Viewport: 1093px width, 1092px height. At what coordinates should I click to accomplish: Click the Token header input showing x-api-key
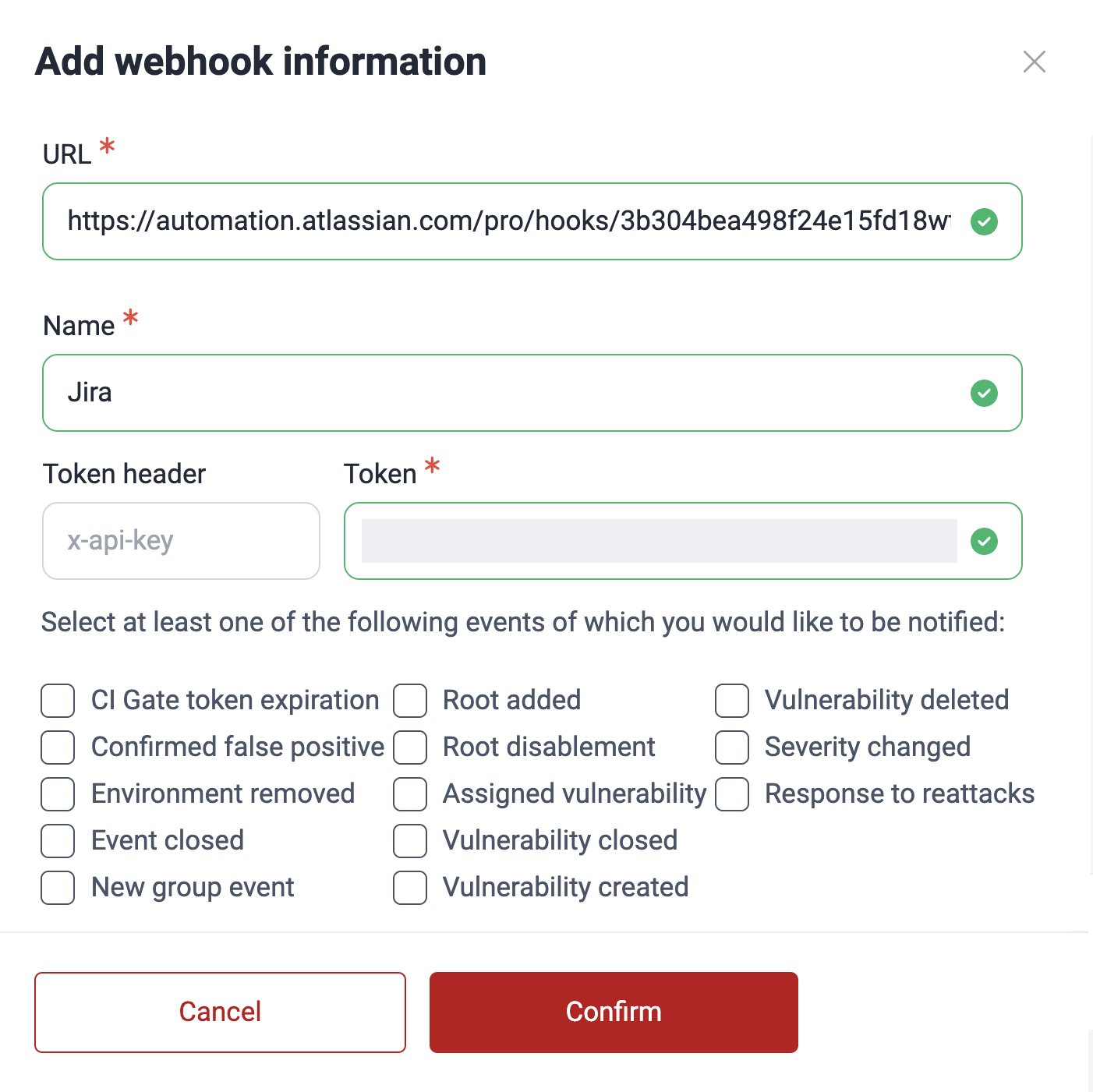[x=181, y=541]
